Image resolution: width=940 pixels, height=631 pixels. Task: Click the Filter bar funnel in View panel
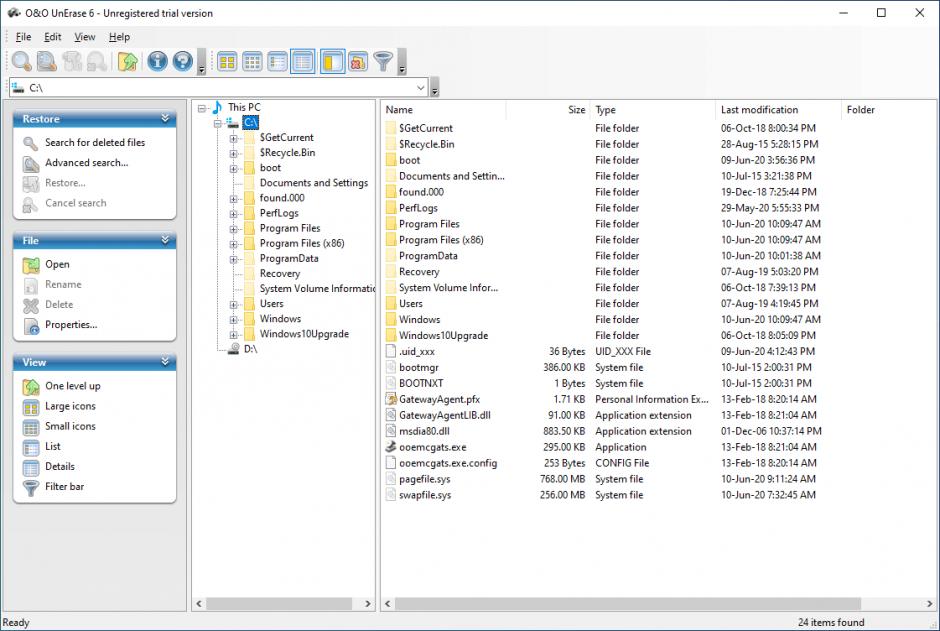coord(31,488)
